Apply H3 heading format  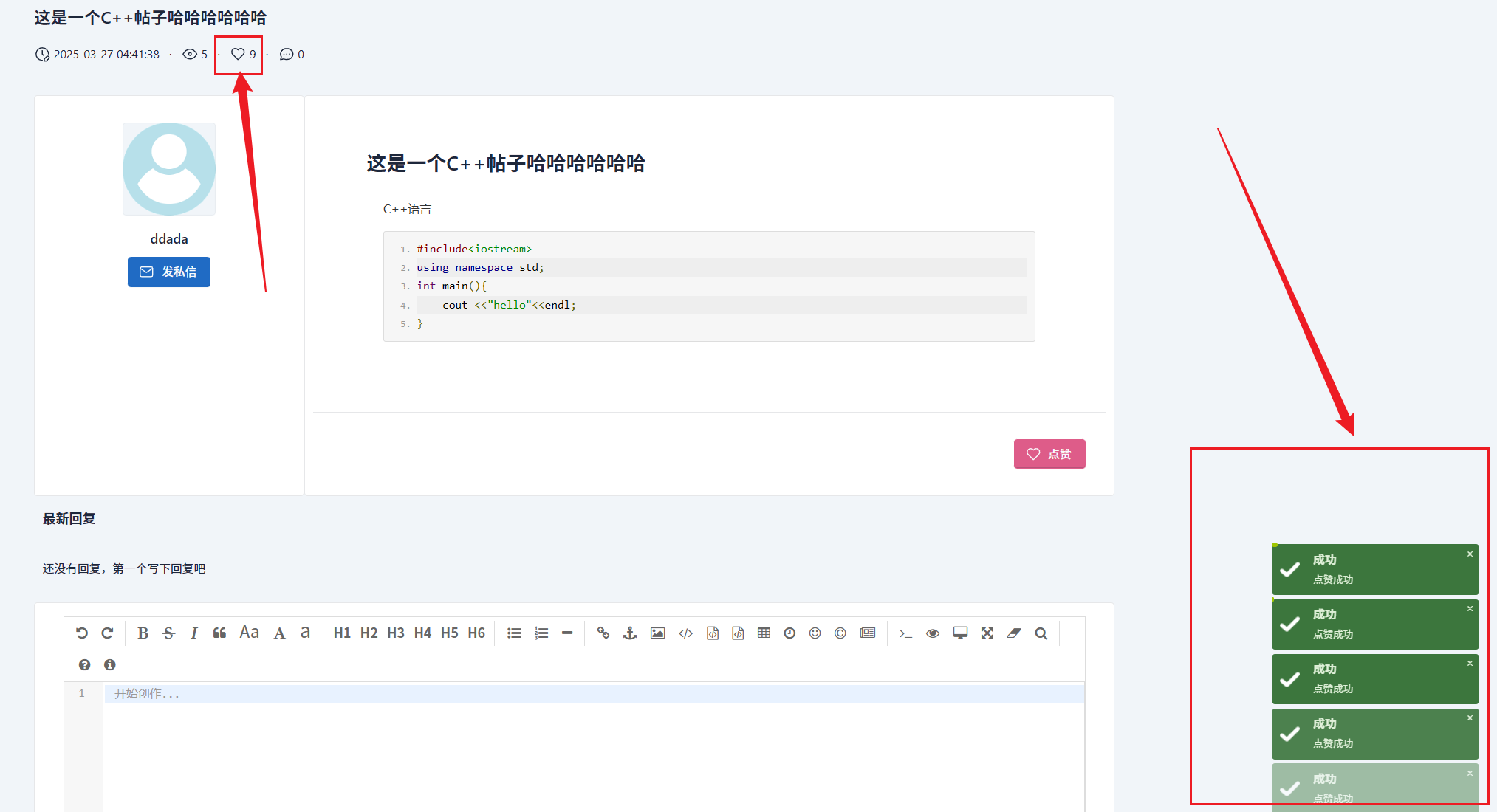396,633
